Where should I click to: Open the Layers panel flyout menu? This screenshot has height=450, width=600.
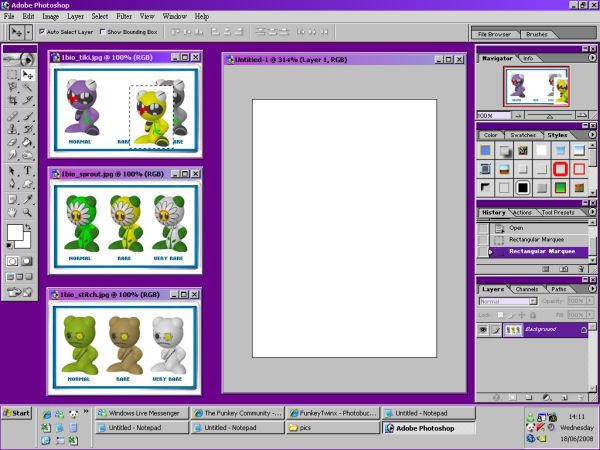point(592,289)
